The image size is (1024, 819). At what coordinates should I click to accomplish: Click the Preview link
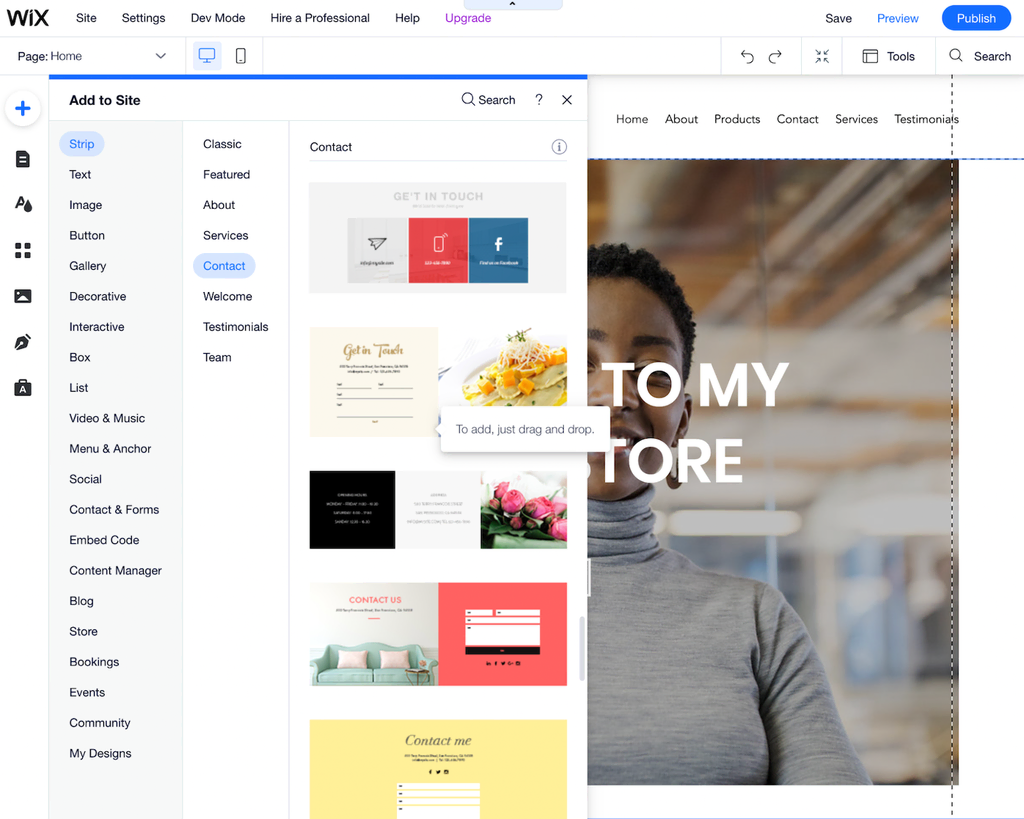pyautogui.click(x=897, y=18)
